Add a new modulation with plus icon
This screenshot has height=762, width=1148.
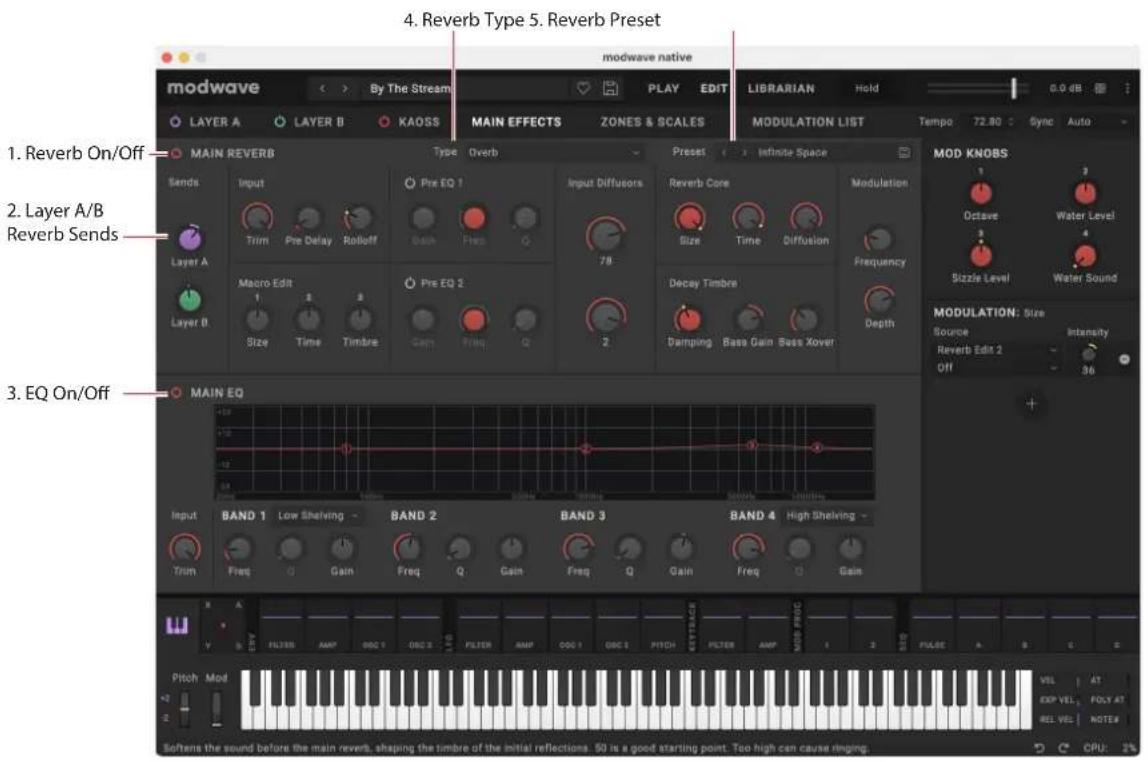point(1031,403)
